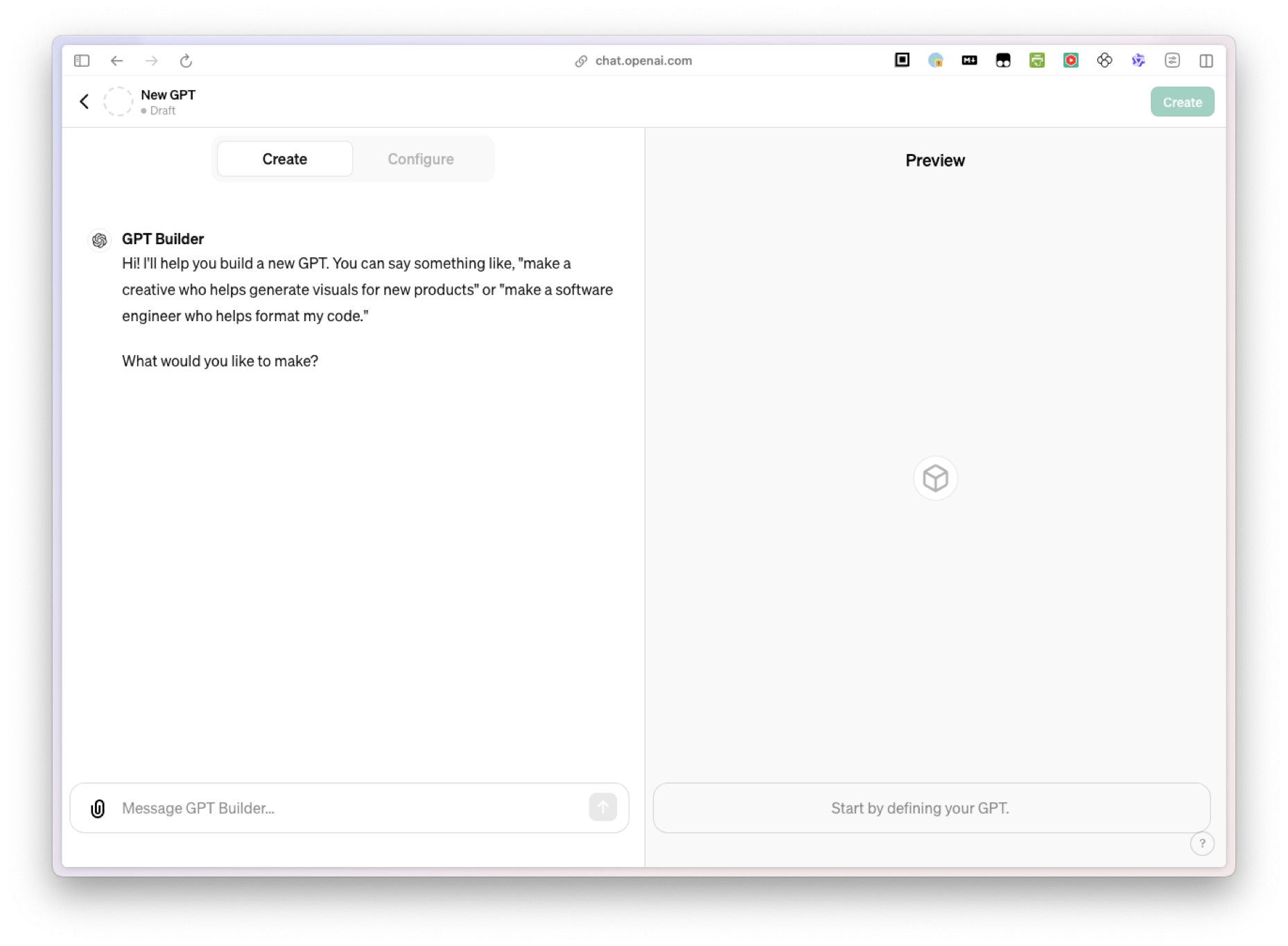Viewport: 1288px width, 946px height.
Task: Select the Create tab
Action: (x=284, y=159)
